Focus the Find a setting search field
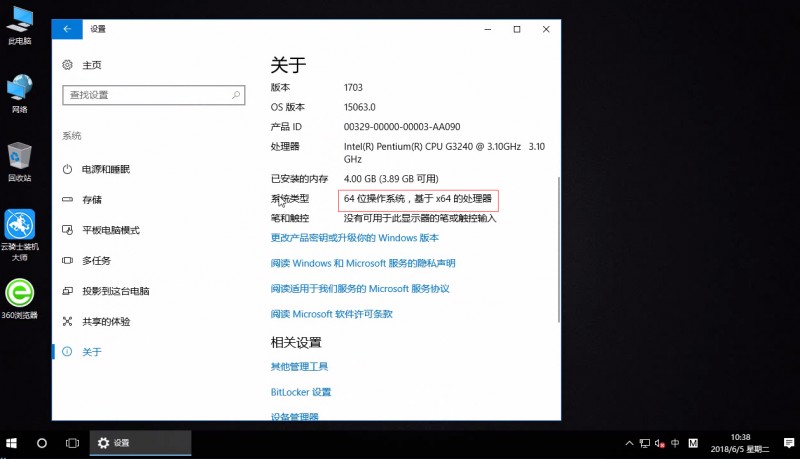800x459 pixels. [154, 95]
